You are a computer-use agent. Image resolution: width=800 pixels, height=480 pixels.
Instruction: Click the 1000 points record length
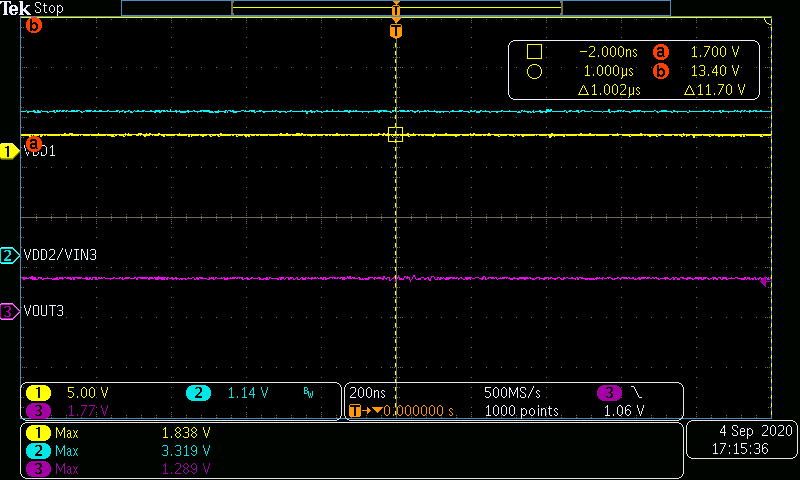tap(521, 411)
